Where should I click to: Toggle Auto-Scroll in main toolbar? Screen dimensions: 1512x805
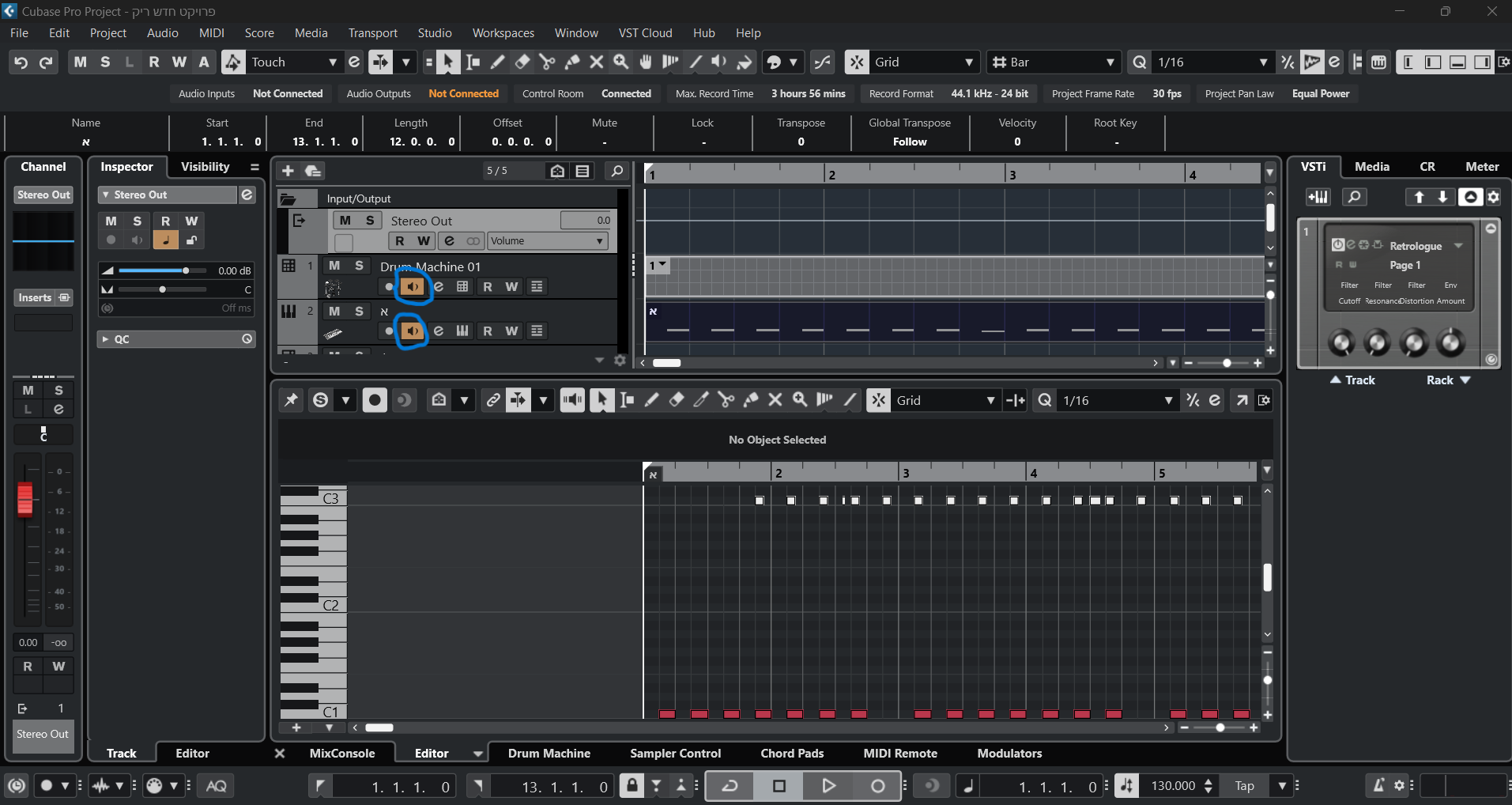381,62
